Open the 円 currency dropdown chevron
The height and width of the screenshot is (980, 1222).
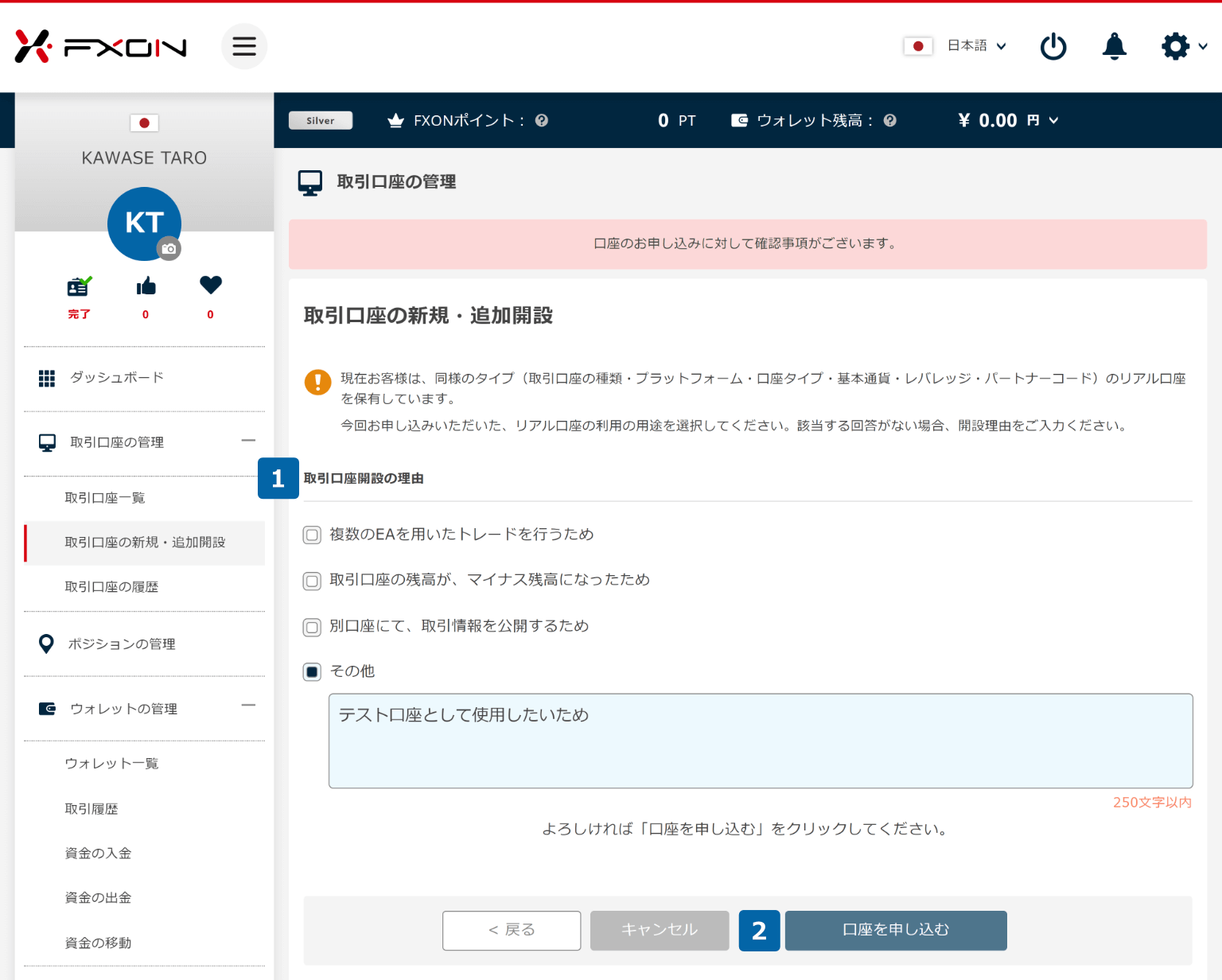coord(1054,120)
